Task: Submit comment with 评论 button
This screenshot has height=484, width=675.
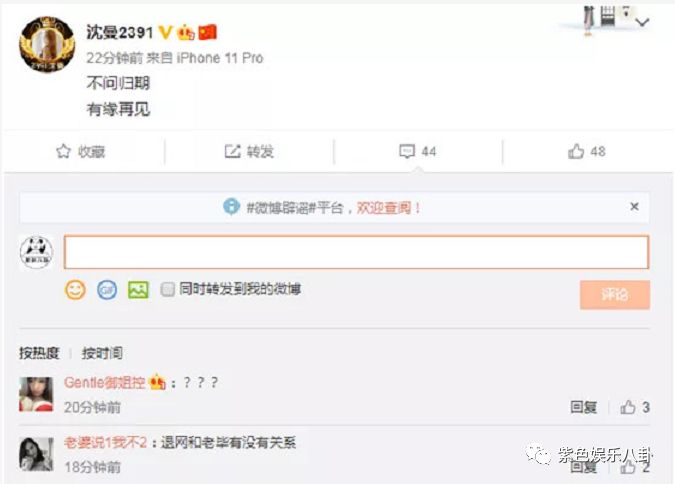Action: [615, 295]
